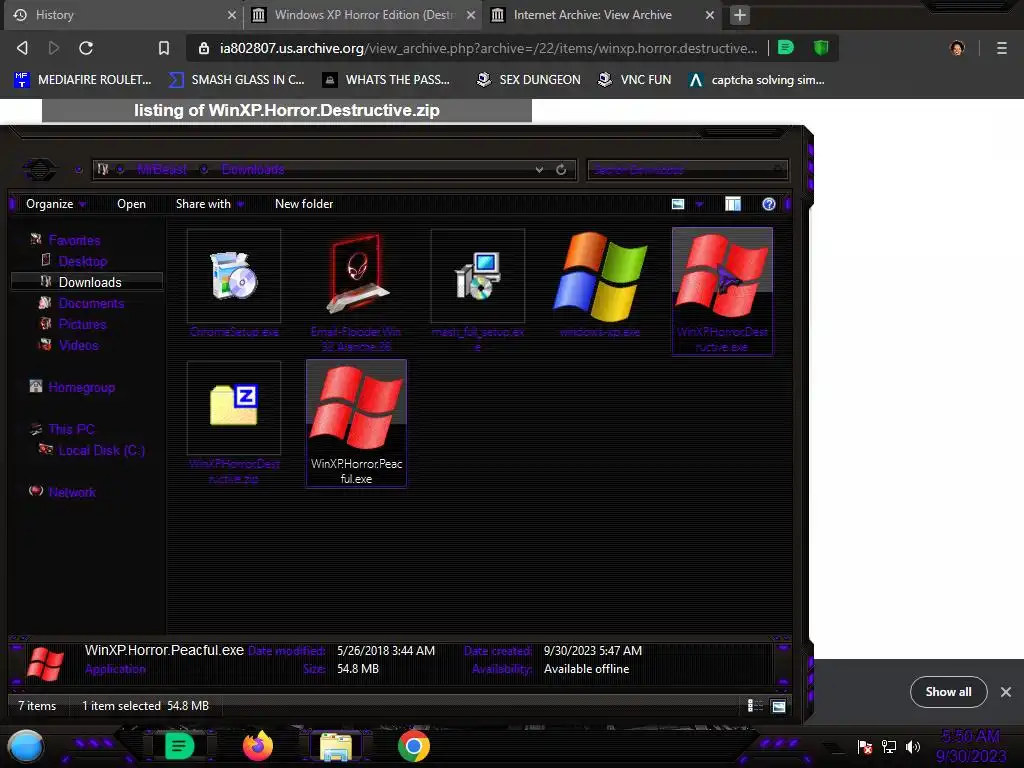Viewport: 1024px width, 768px height.
Task: Refresh the Downloads folder view
Action: (561, 170)
